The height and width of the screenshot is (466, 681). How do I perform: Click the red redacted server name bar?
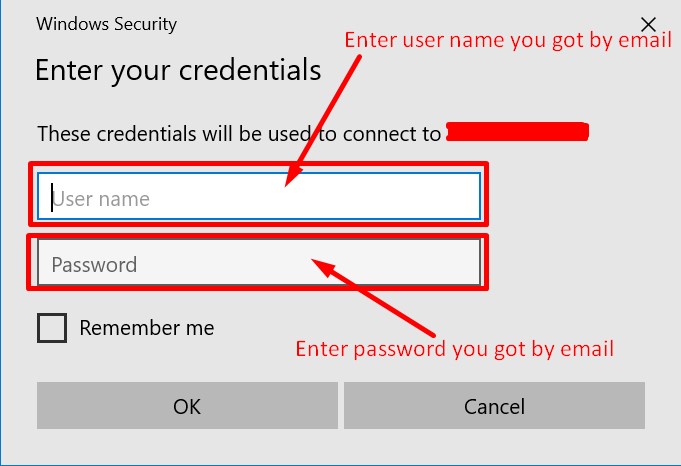[x=517, y=131]
